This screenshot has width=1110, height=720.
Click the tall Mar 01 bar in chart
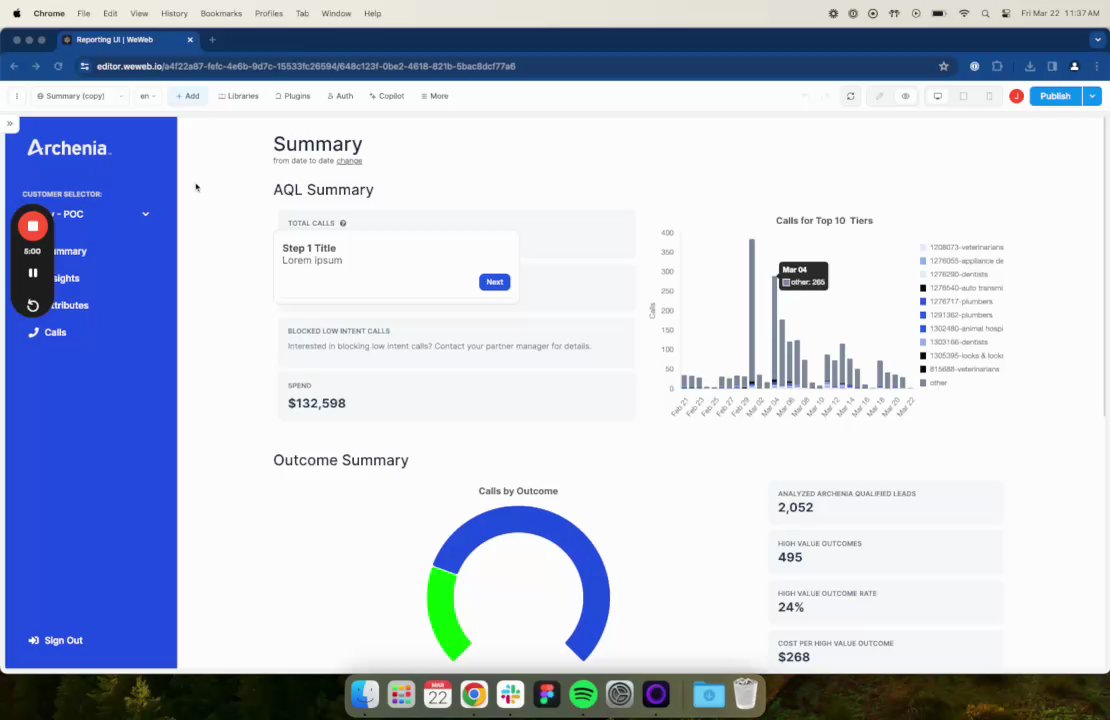[x=752, y=314]
